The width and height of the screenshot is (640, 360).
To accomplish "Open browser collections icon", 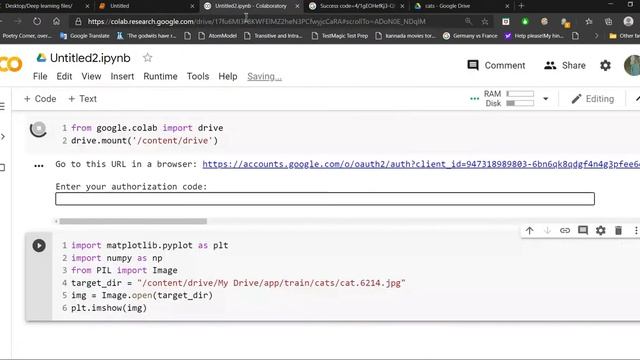I will tap(608, 21).
